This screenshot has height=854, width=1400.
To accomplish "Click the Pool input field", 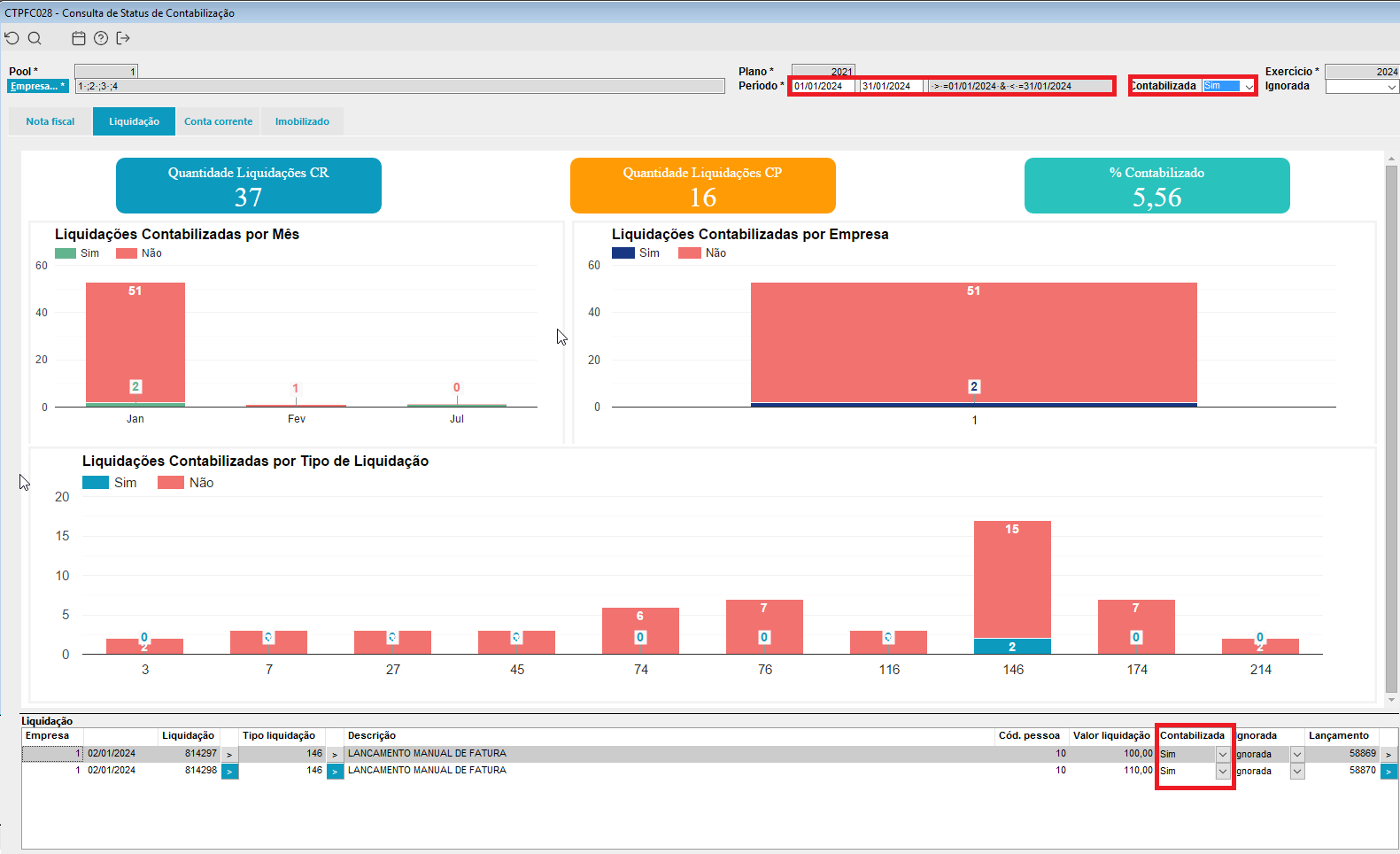I will click(x=106, y=72).
